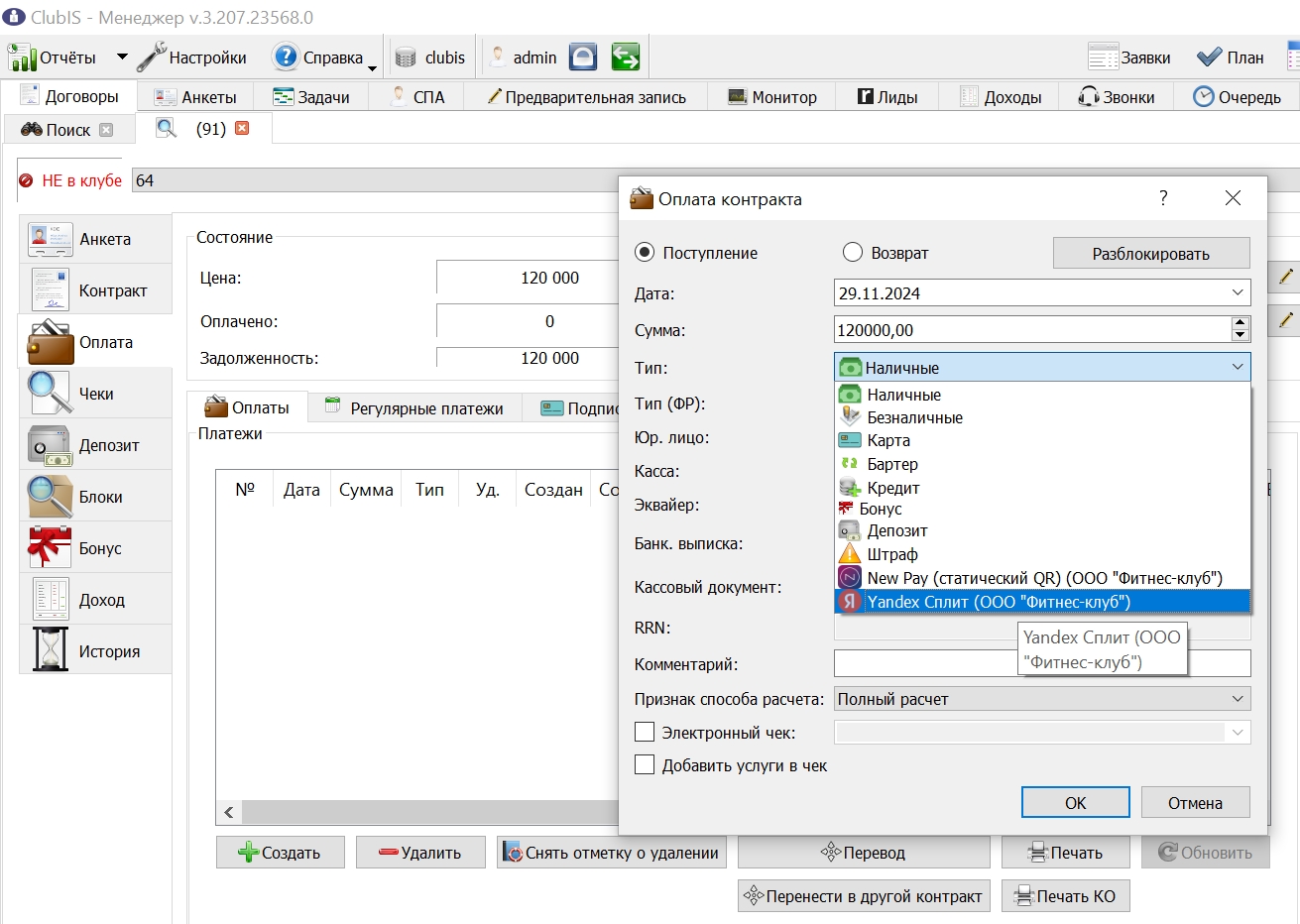Confirm payment with the OK button
This screenshot has width=1300, height=924.
pos(1076,803)
